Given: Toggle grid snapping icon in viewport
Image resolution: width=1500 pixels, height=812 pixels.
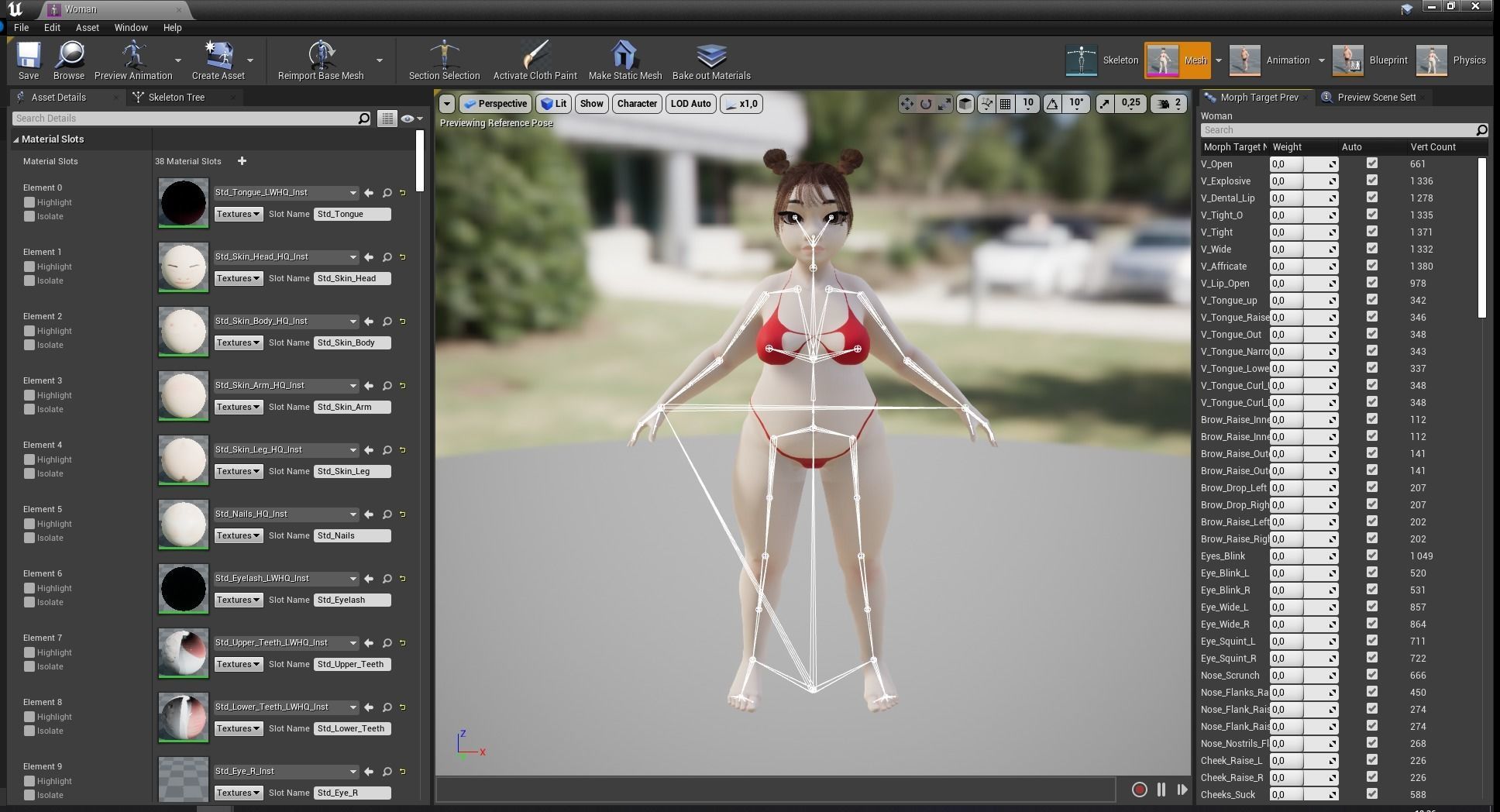Looking at the screenshot, I should (x=1005, y=104).
